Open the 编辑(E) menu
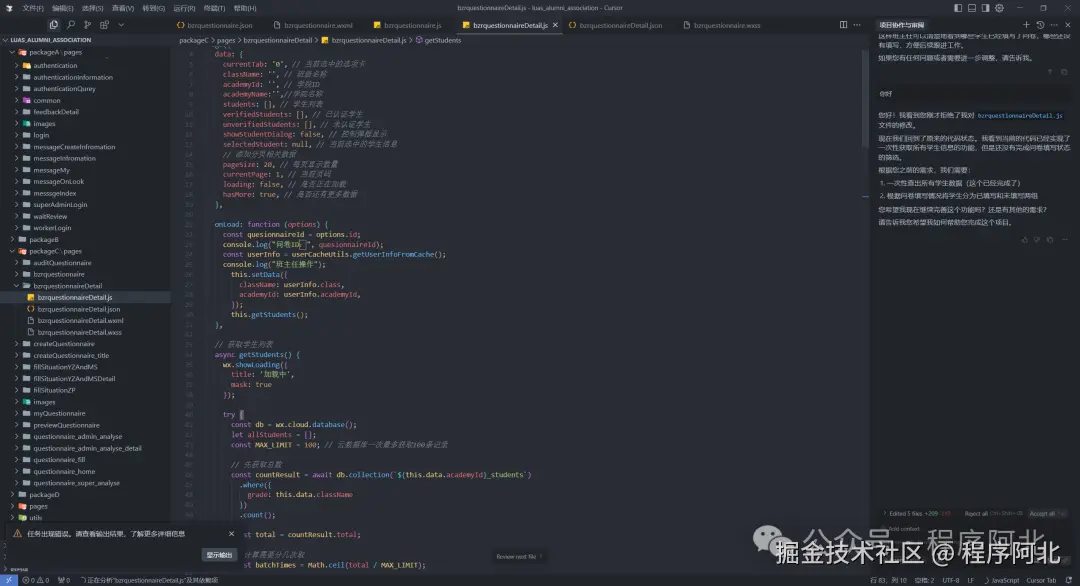This screenshot has width=1080, height=586. tap(62, 8)
